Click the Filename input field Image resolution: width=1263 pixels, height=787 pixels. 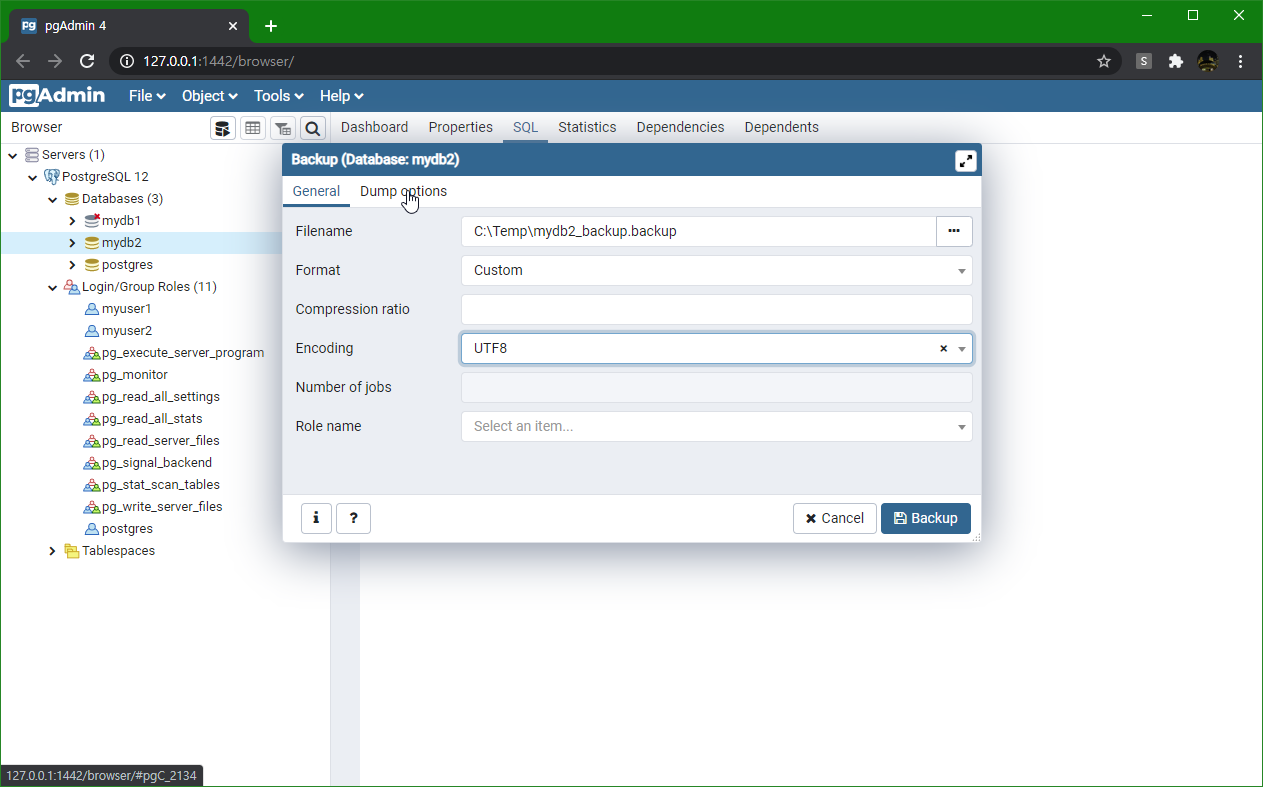[698, 231]
